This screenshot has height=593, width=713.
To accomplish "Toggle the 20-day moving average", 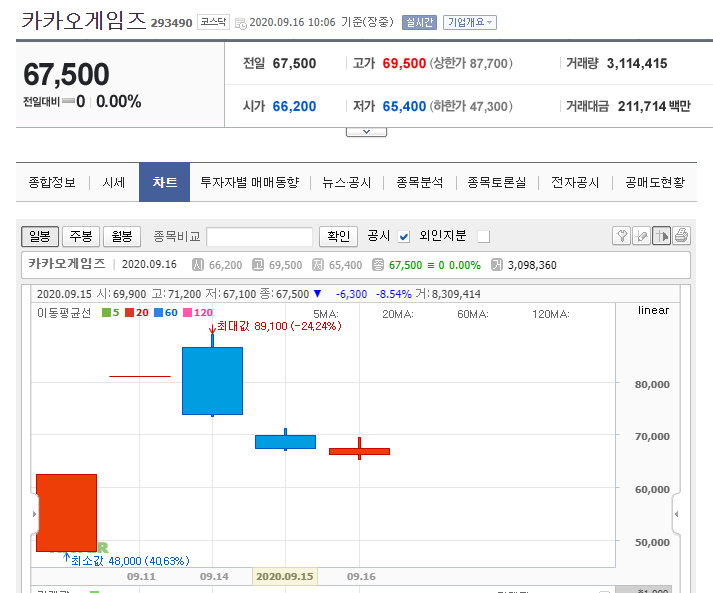I will tap(137, 312).
